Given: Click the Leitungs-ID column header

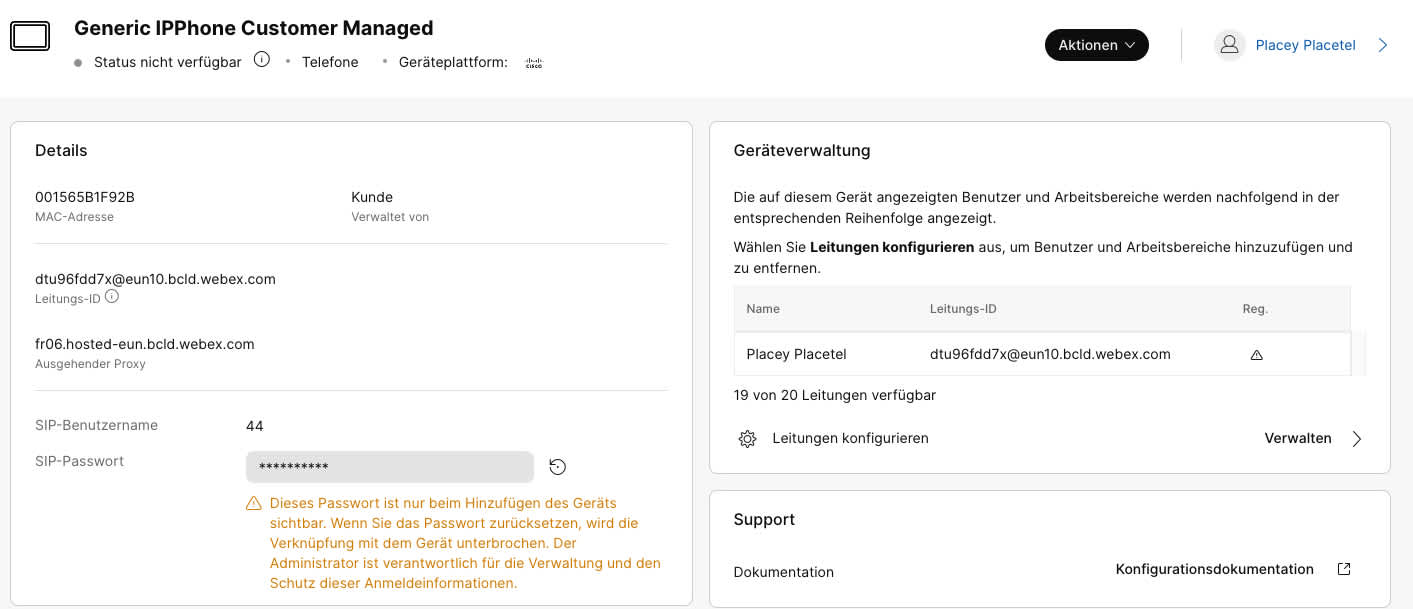Looking at the screenshot, I should pyautogui.click(x=962, y=309).
